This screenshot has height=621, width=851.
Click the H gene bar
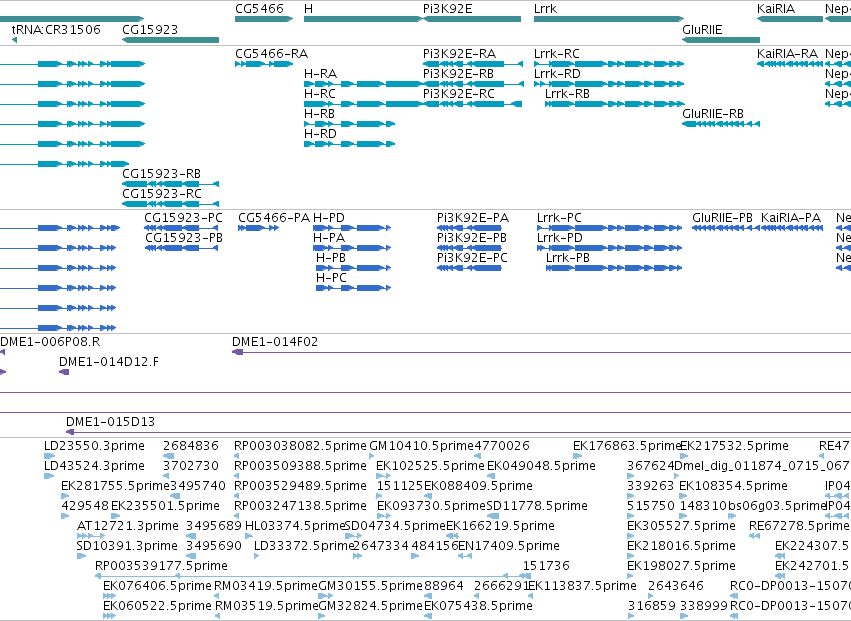pos(363,19)
